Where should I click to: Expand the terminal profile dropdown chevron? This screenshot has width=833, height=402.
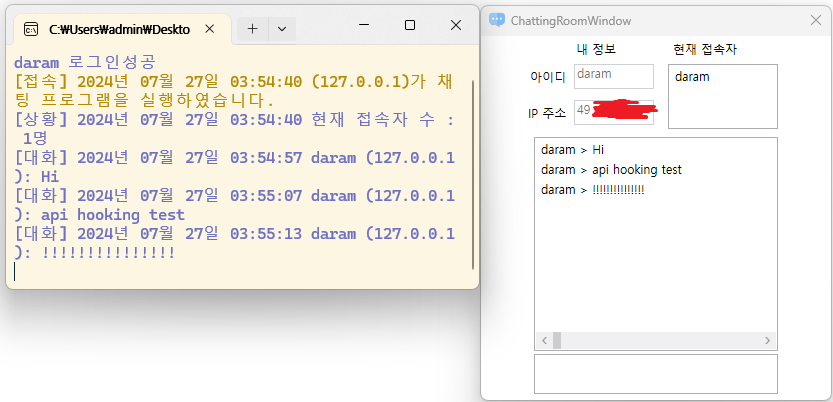pos(281,29)
